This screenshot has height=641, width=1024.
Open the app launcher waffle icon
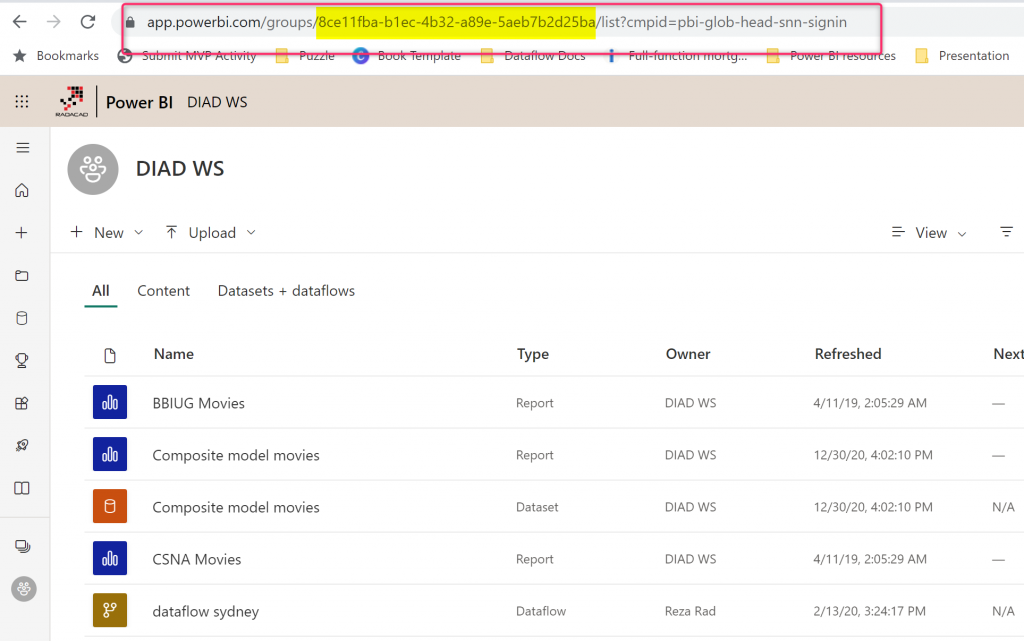[x=22, y=102]
